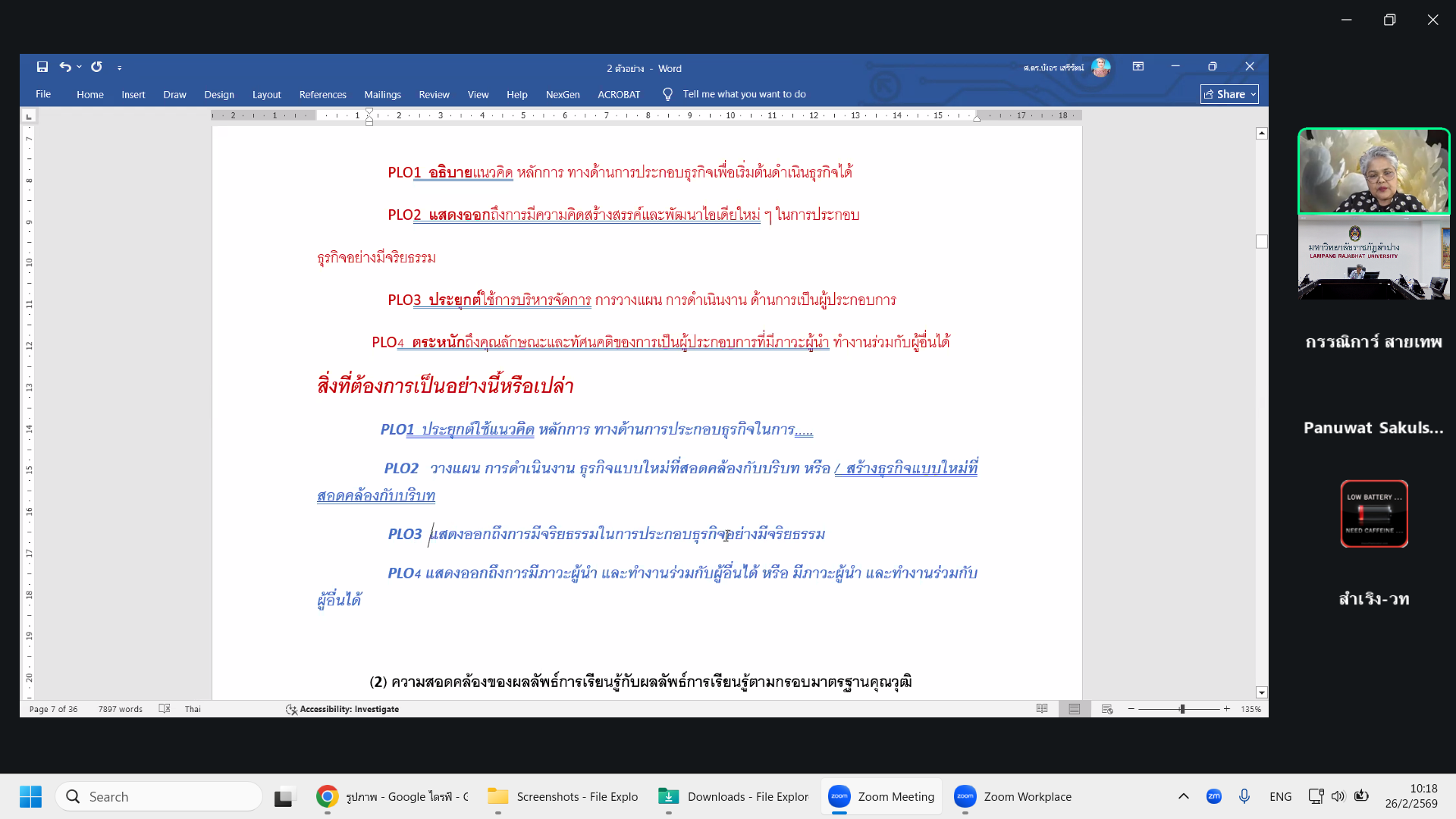This screenshot has width=1456, height=819.
Task: Click the Save icon in Word's title bar
Action: (x=42, y=67)
